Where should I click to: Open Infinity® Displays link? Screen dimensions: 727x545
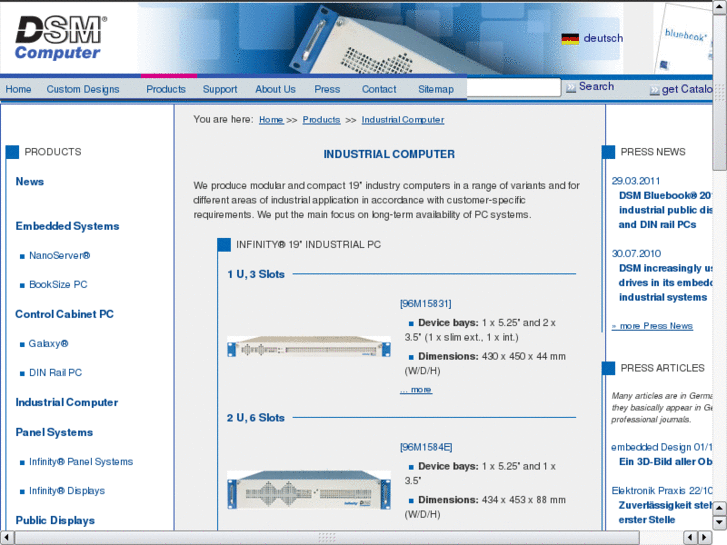point(67,491)
